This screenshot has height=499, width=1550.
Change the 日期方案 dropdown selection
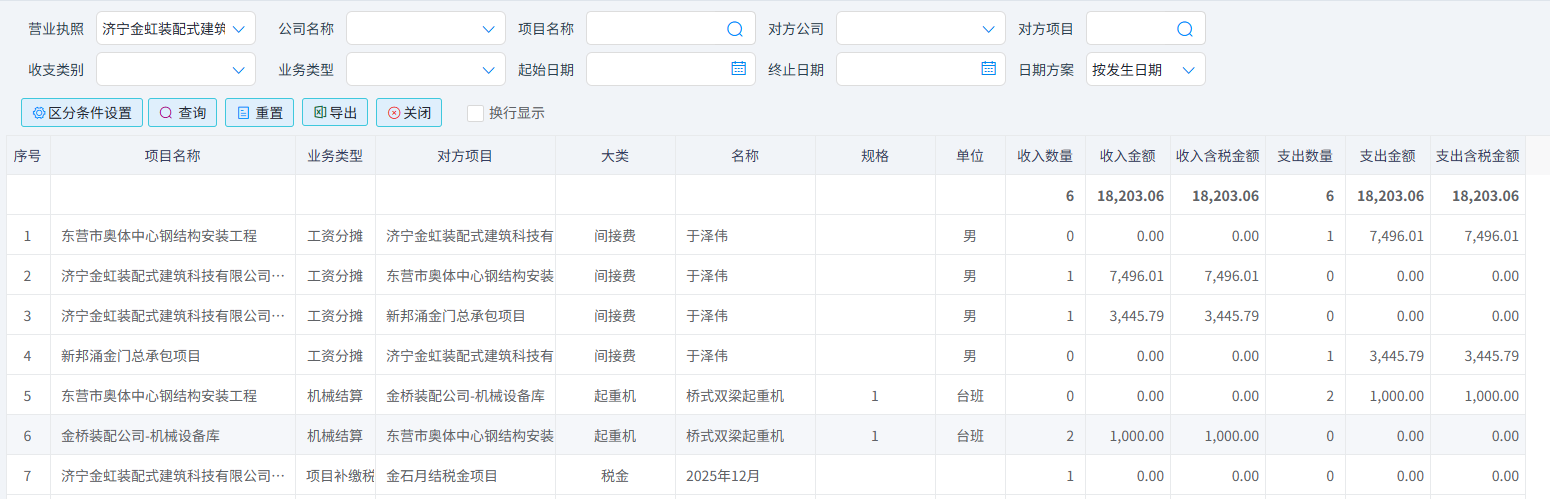click(x=1146, y=70)
